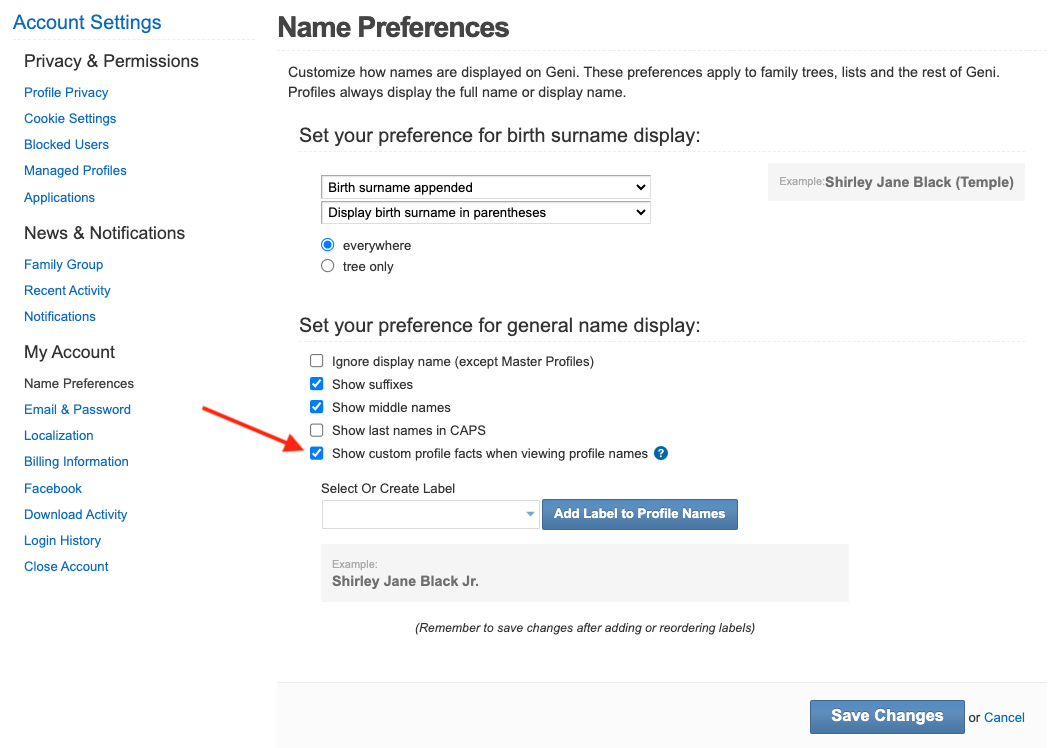Uncheck Show custom profile facts checkbox
The image size is (1050, 748).
[x=317, y=453]
